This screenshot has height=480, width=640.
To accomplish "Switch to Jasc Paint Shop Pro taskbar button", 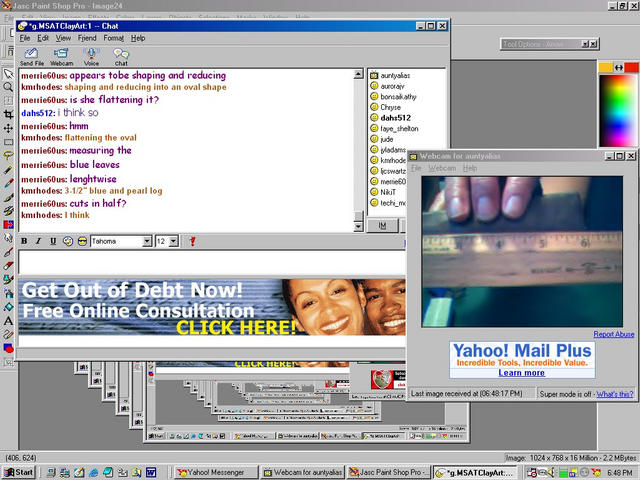I will 389,472.
